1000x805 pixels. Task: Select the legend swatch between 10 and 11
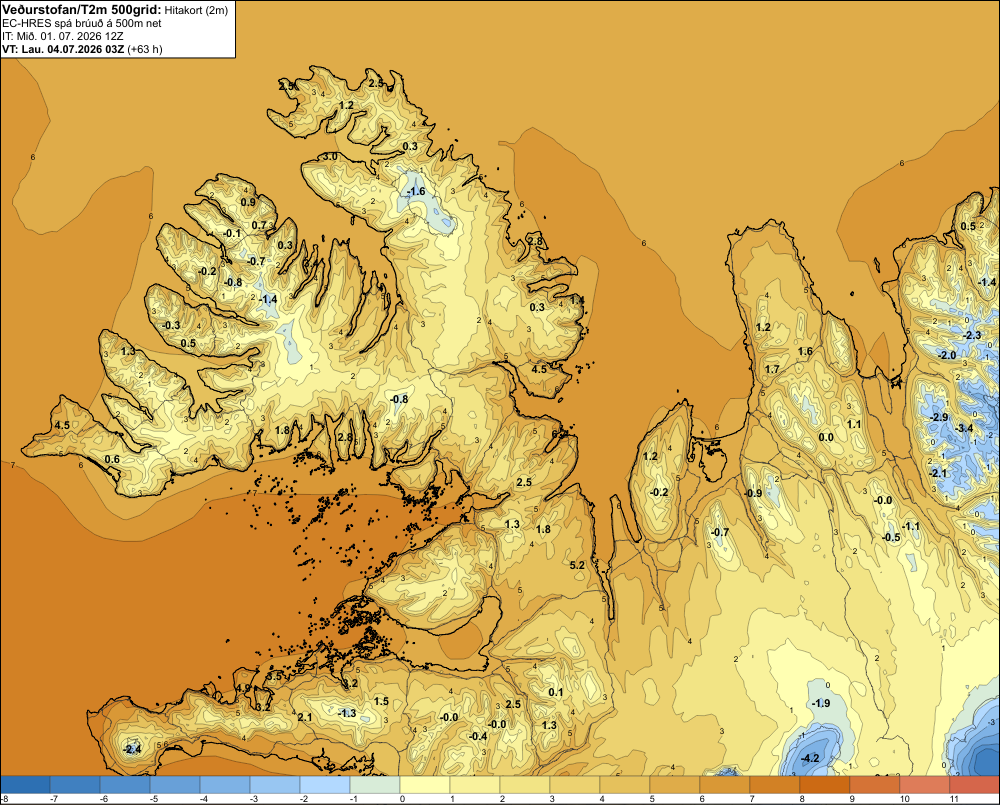coord(925,785)
